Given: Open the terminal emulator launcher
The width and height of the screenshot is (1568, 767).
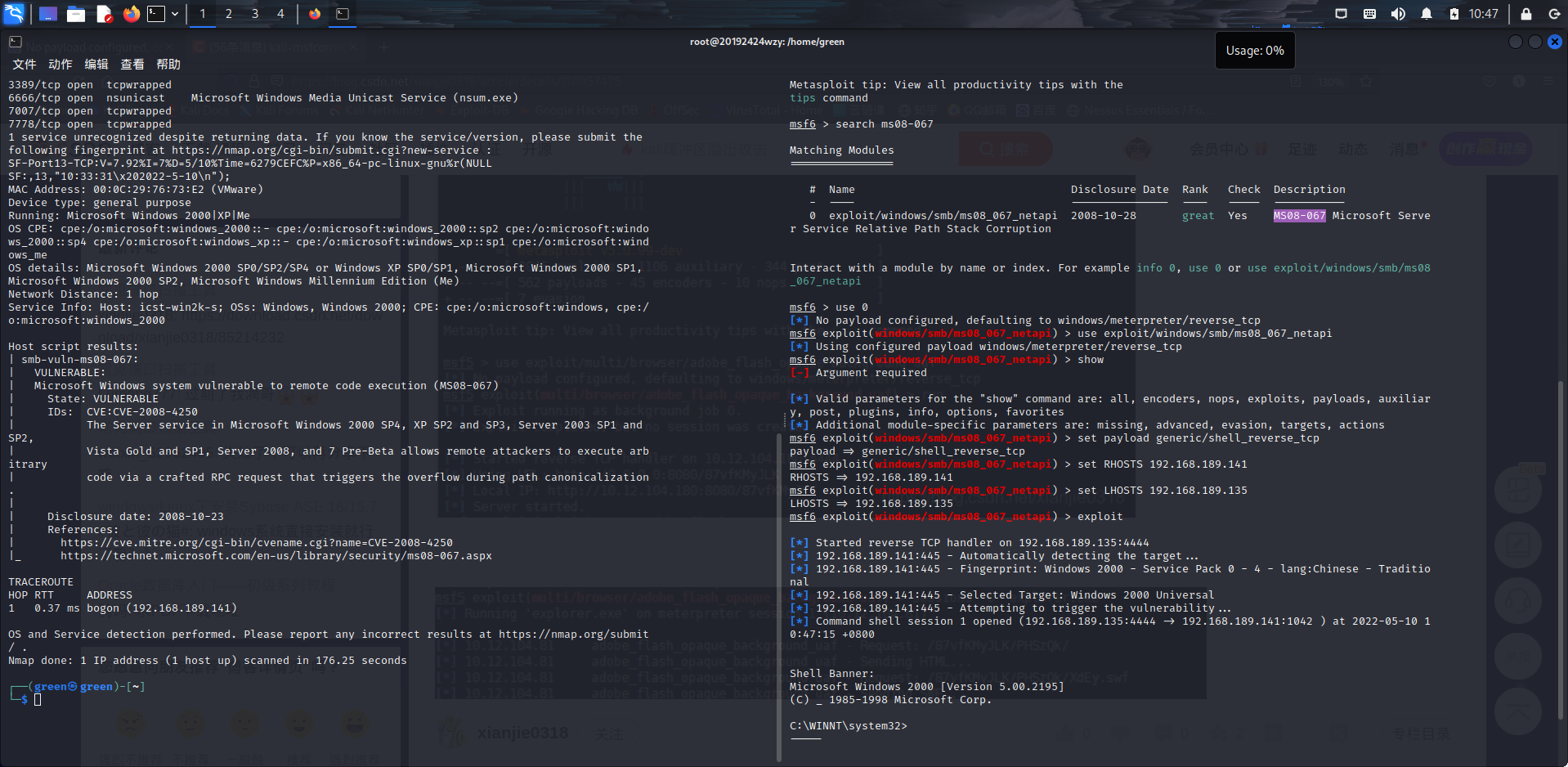Looking at the screenshot, I should (x=156, y=14).
